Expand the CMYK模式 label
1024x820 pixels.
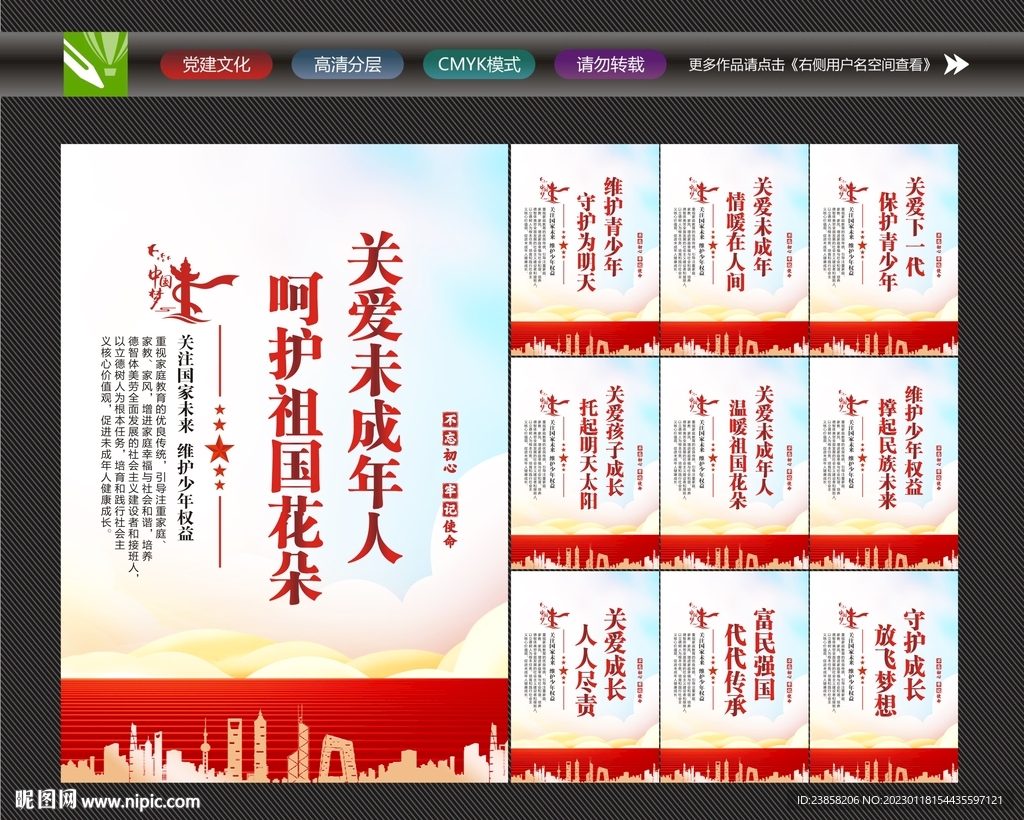tap(479, 64)
